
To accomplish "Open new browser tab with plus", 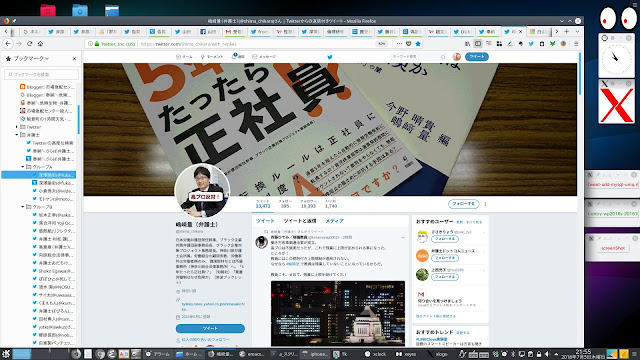I will [567, 31].
